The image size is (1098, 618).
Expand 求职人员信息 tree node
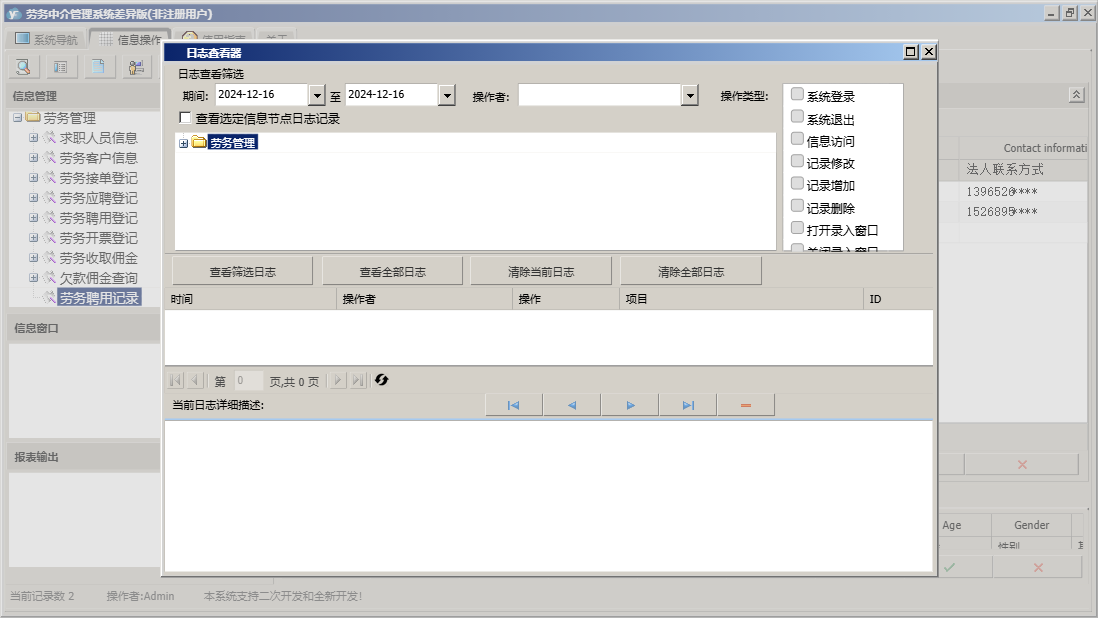click(33, 138)
